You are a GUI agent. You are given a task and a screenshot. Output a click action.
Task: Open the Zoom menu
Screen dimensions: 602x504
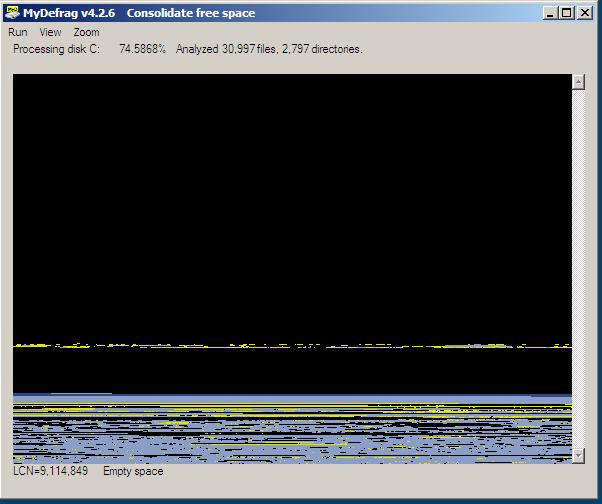[x=86, y=32]
